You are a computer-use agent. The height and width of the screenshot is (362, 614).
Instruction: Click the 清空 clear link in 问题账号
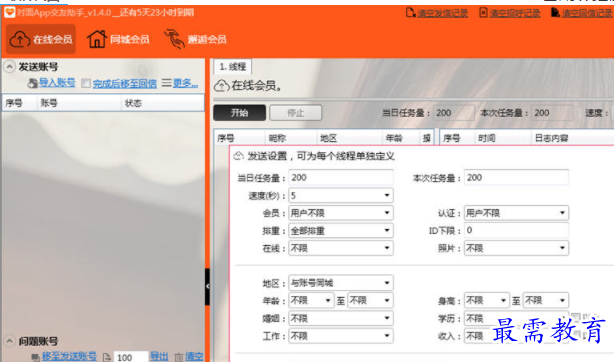(x=194, y=357)
